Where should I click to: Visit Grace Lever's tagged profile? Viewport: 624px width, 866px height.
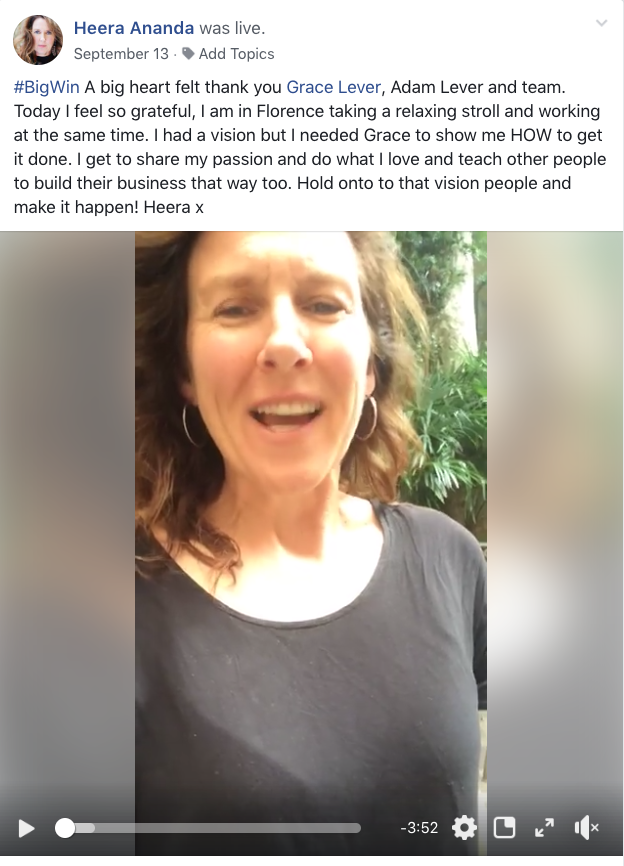coord(334,87)
